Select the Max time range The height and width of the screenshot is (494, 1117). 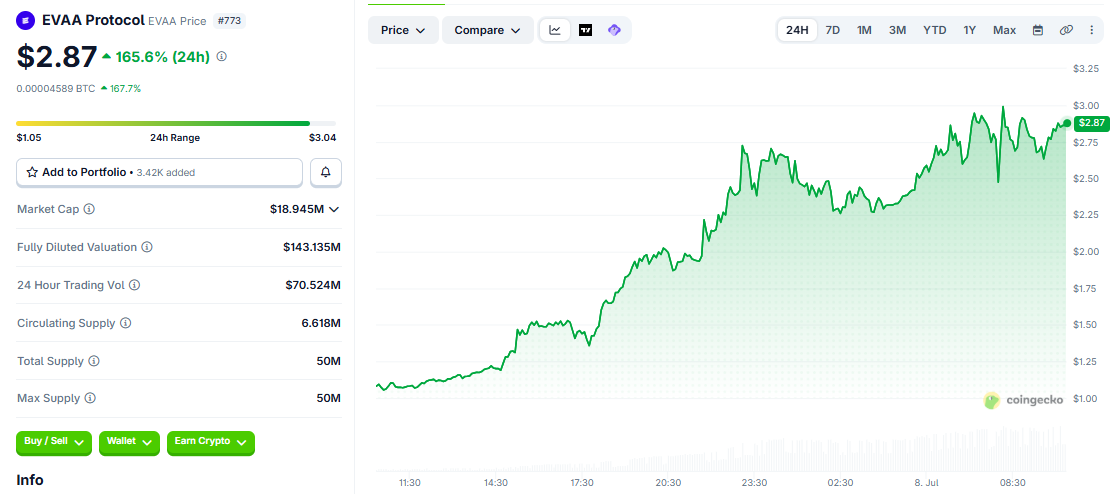(1004, 30)
